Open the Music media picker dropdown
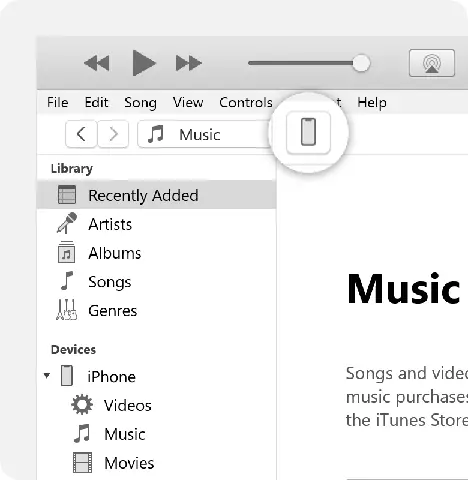468x480 pixels. 204,134
